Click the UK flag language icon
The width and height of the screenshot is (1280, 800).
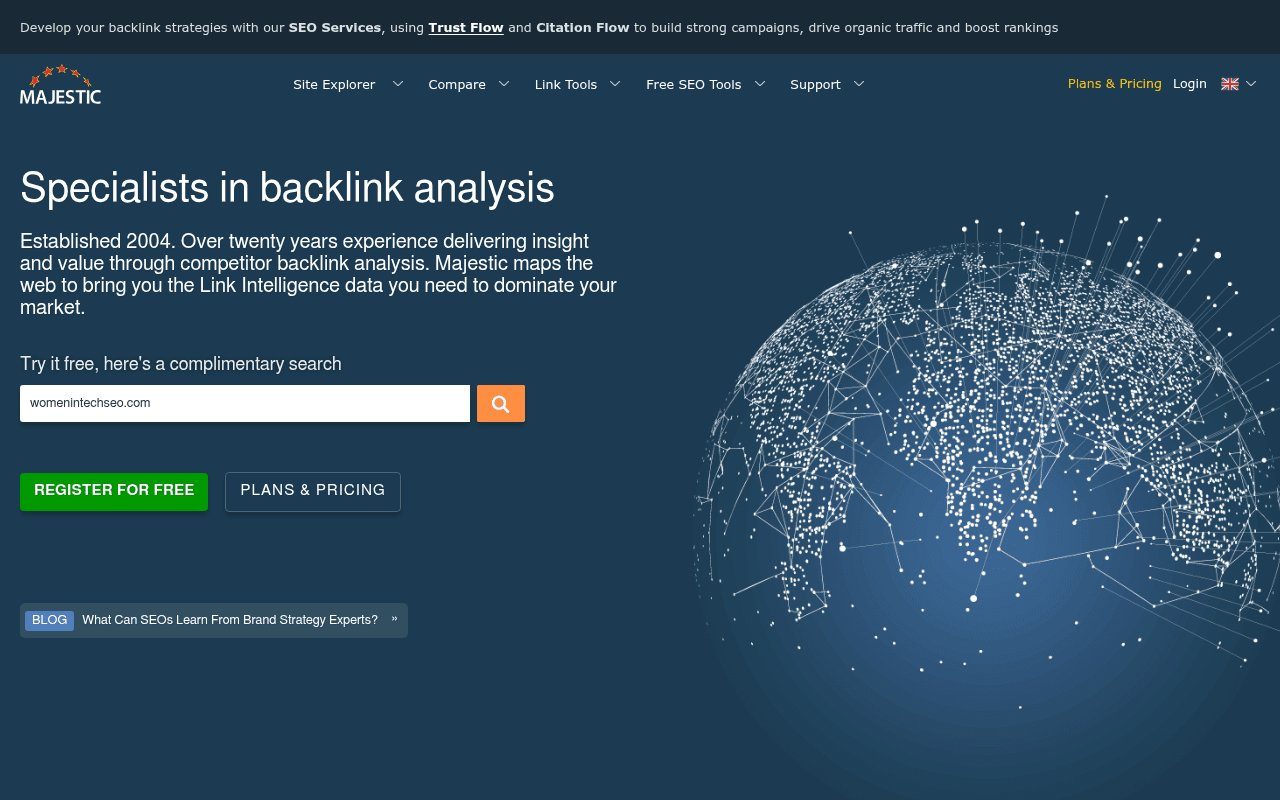click(1230, 84)
